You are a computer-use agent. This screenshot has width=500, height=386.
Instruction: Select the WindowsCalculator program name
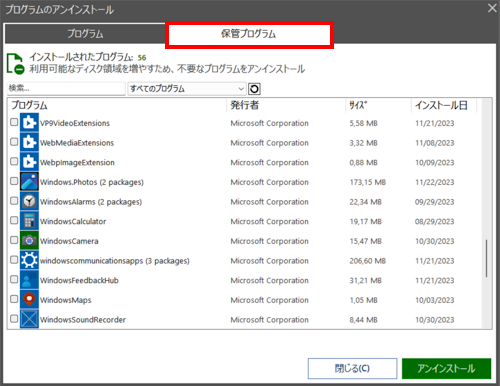73,221
